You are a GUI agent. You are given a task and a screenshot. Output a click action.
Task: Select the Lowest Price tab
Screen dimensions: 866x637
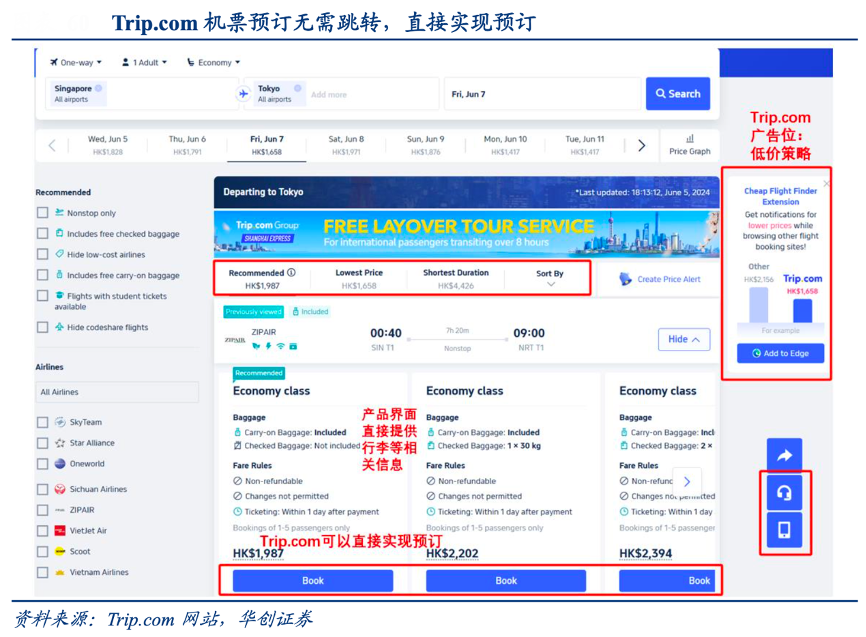[x=358, y=278]
